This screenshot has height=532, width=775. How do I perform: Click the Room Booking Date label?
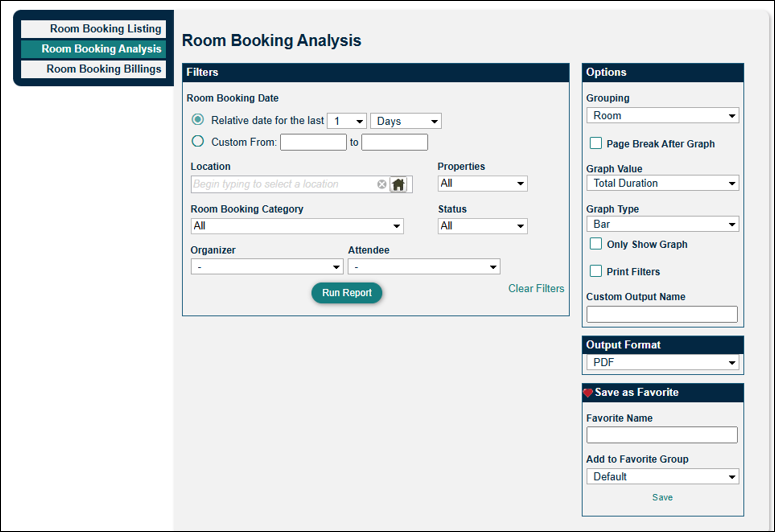(x=232, y=98)
